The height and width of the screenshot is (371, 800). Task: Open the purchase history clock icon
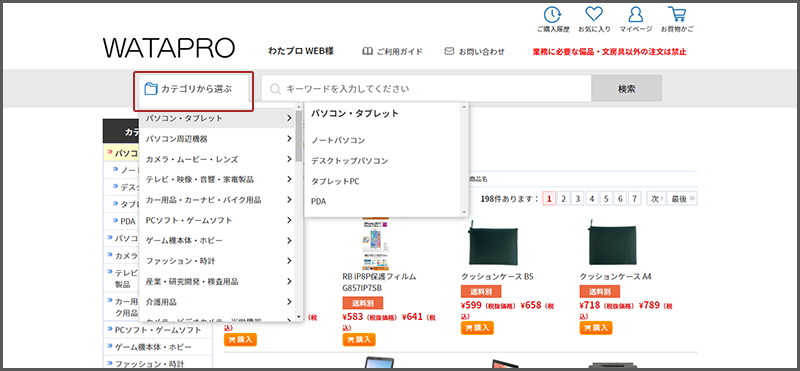(553, 14)
